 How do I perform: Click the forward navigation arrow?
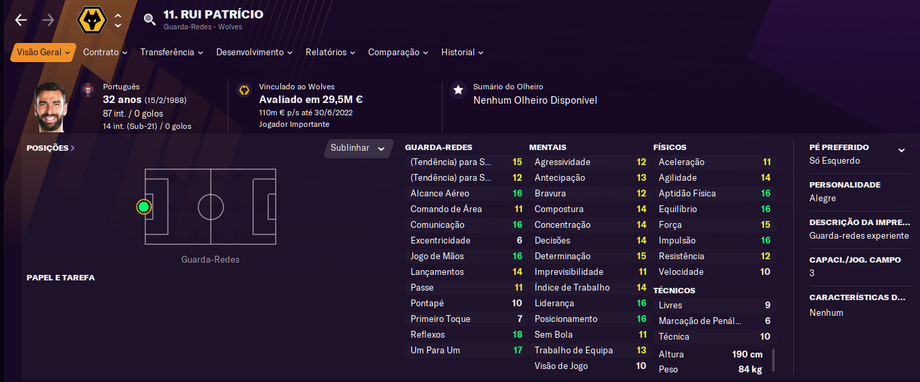[x=49, y=20]
